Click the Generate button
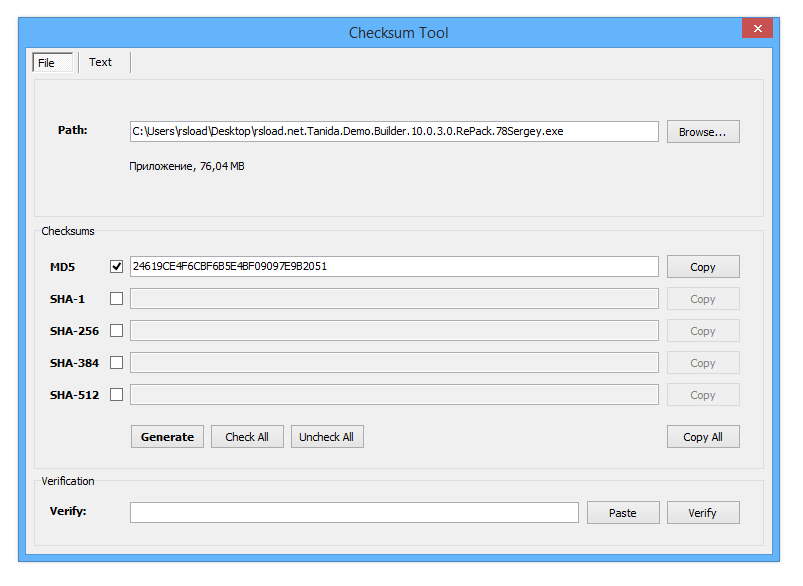 point(167,436)
